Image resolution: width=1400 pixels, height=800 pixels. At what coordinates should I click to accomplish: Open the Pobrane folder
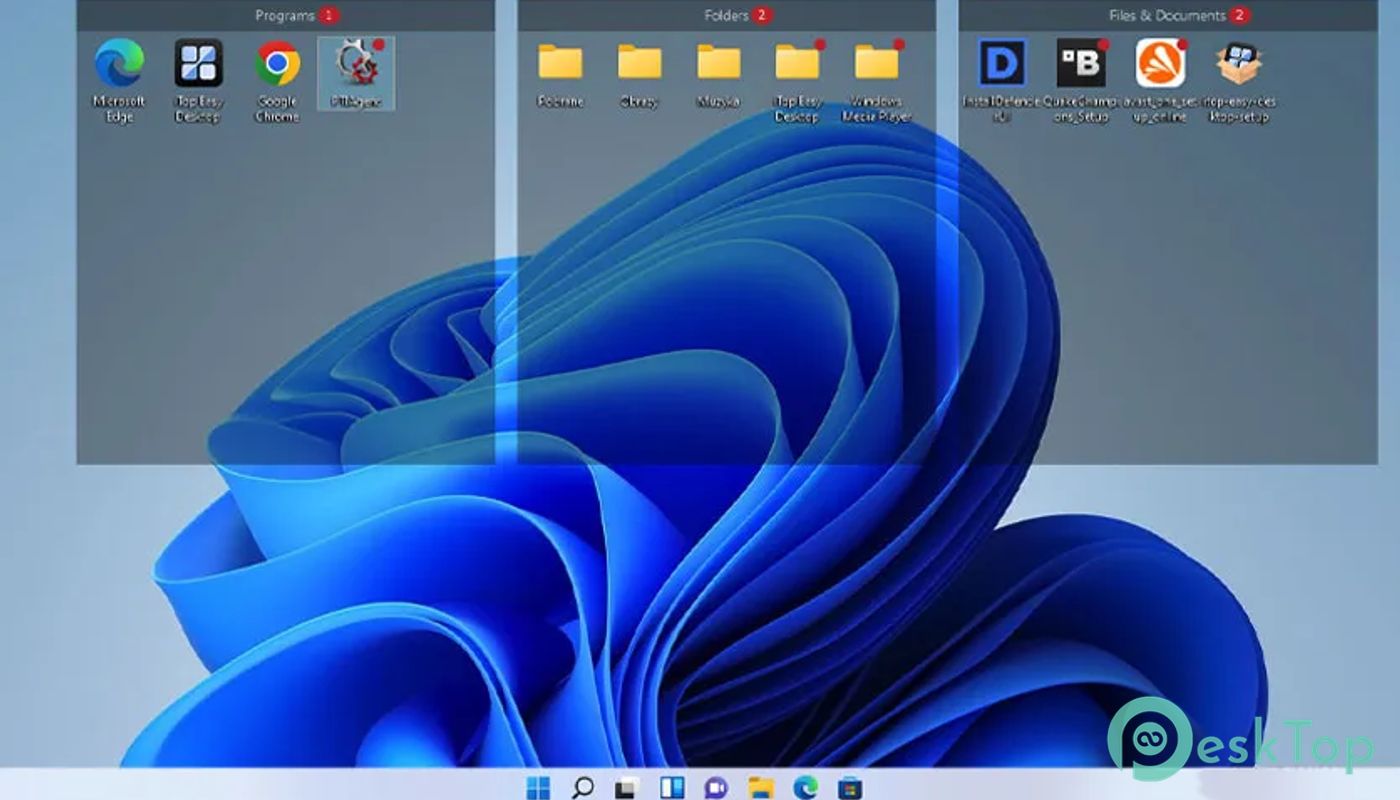560,63
